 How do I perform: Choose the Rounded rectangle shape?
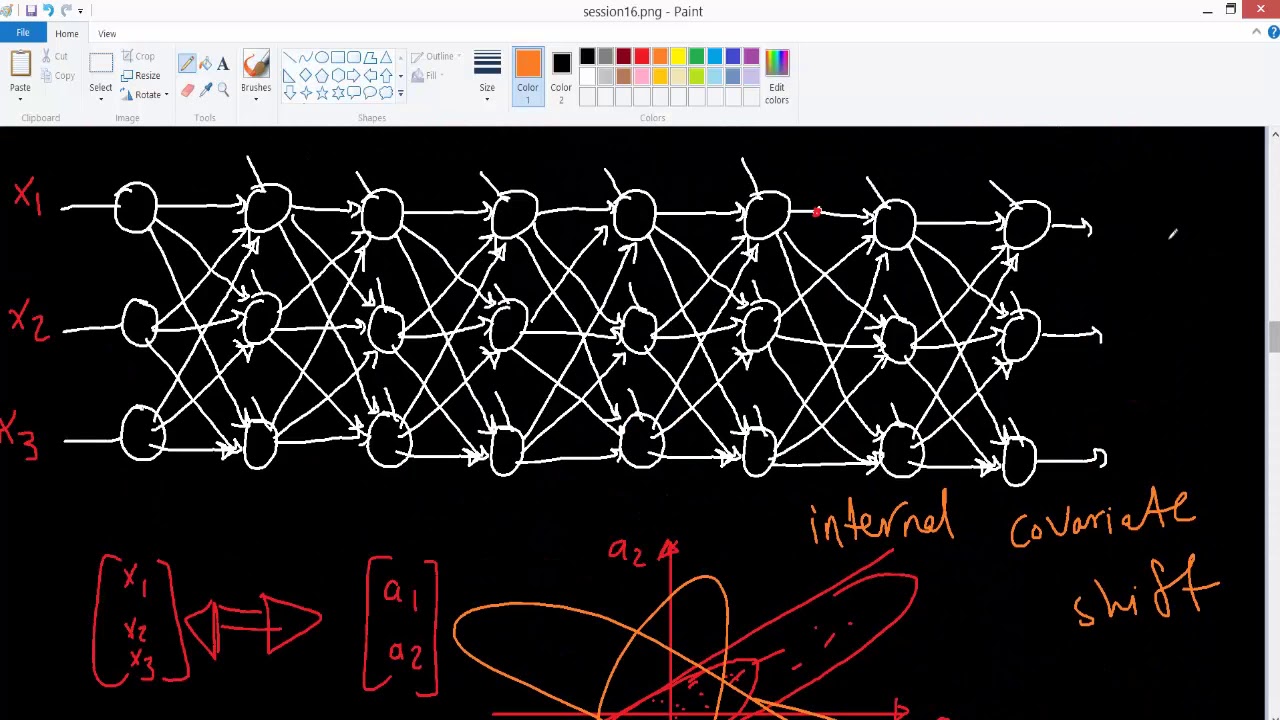point(353,57)
